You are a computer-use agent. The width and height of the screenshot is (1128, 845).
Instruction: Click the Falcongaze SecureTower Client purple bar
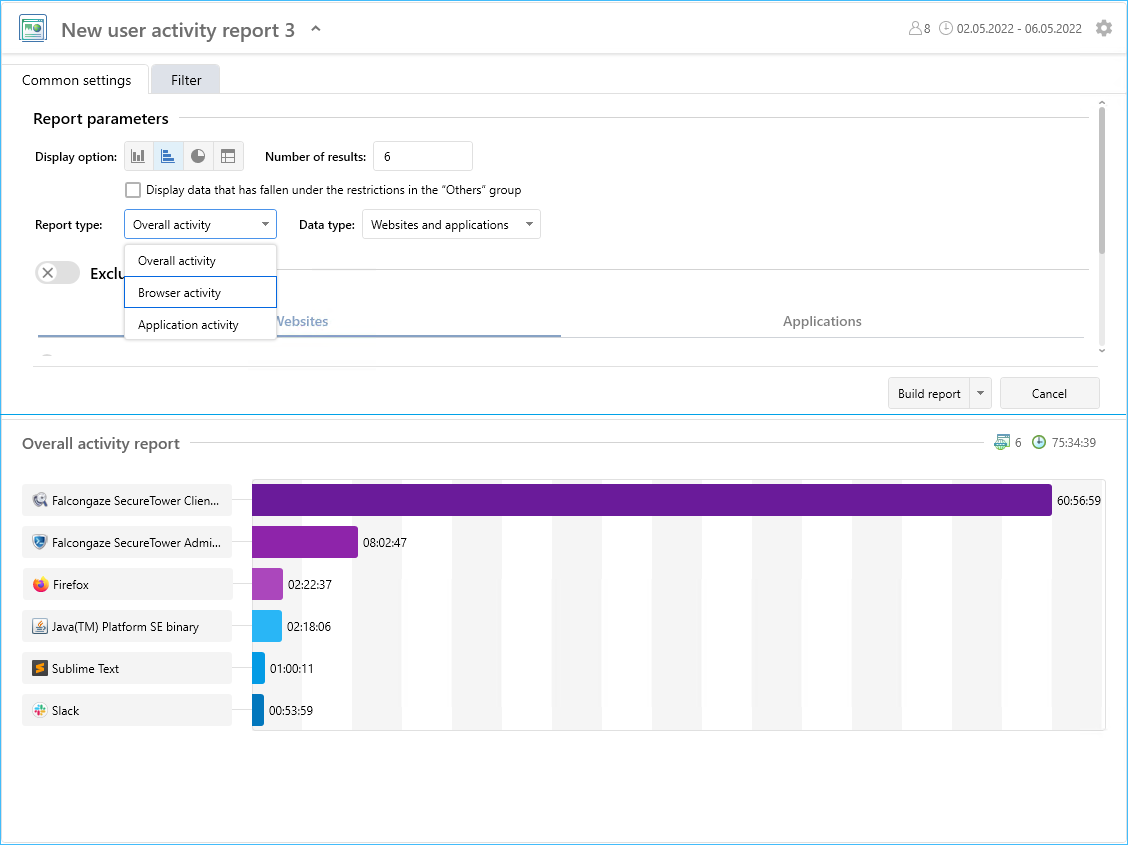(652, 500)
